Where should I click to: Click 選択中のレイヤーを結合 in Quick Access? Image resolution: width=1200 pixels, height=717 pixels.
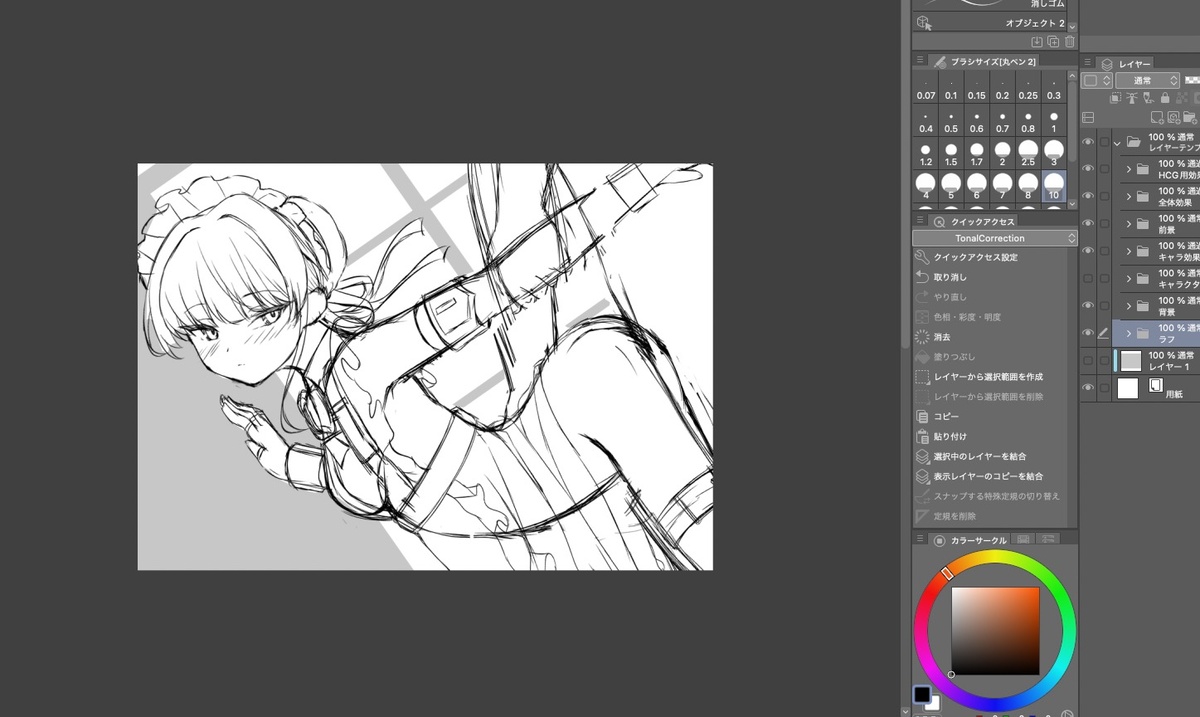(x=987, y=456)
